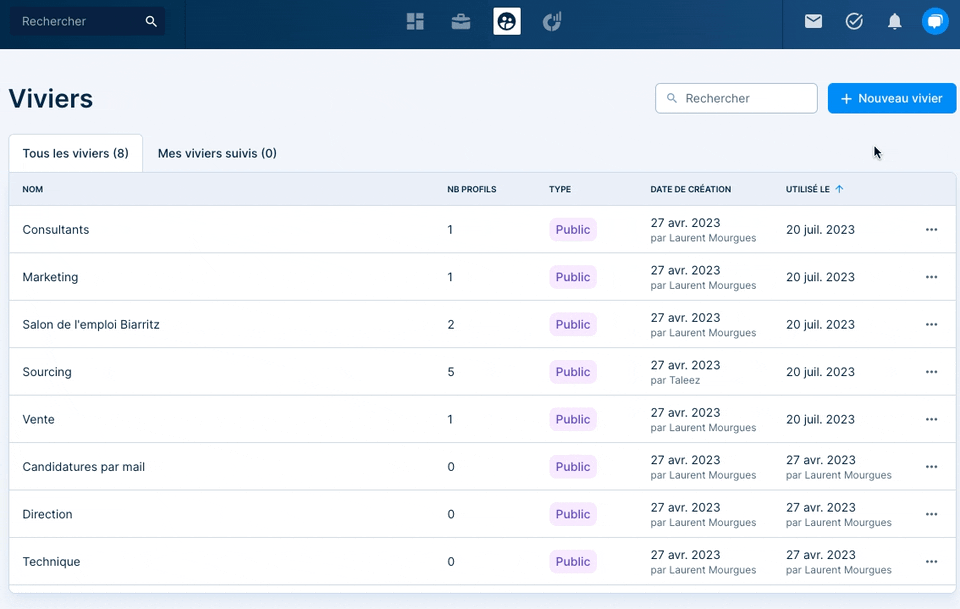The image size is (960, 609).
Task: Click the sort arrow beside Utilisé le
Action: click(x=839, y=189)
